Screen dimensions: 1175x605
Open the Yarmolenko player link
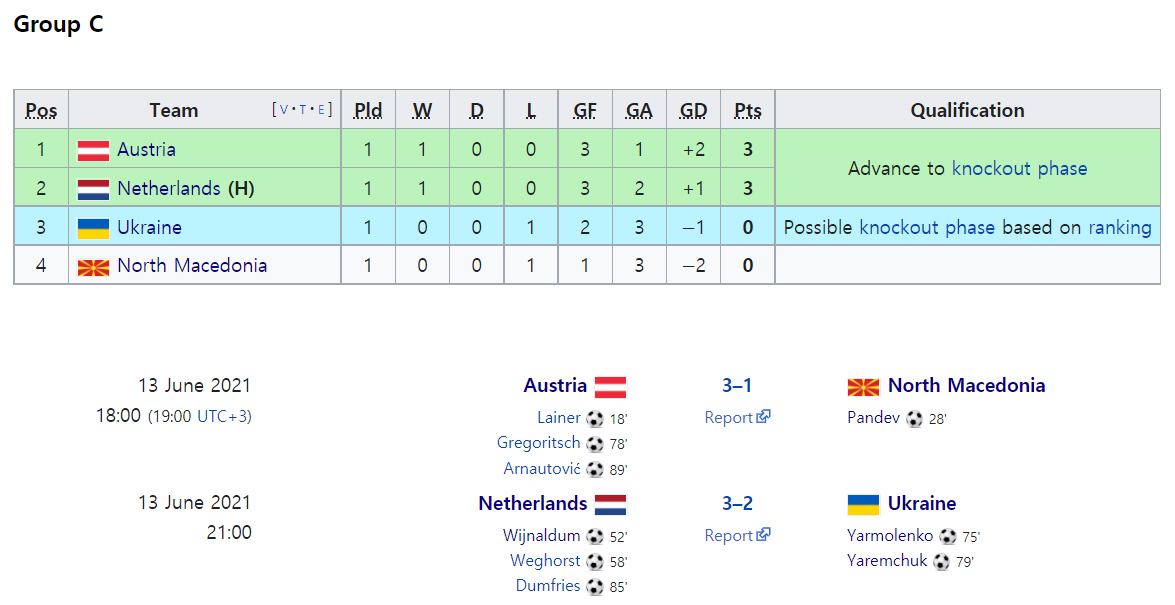(889, 535)
